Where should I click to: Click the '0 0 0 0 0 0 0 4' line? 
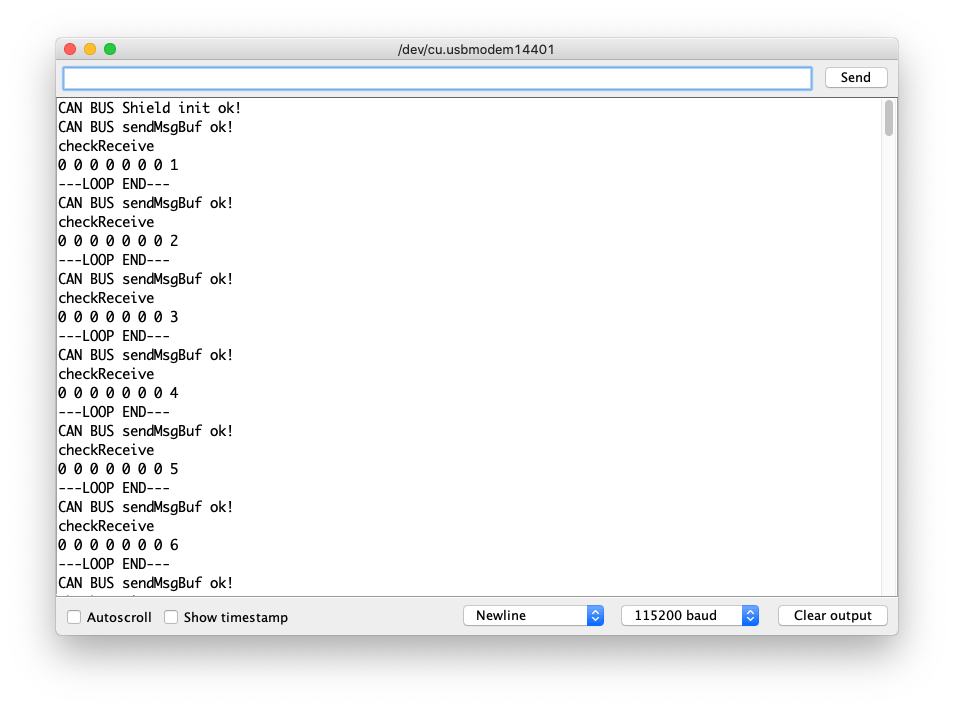(118, 393)
